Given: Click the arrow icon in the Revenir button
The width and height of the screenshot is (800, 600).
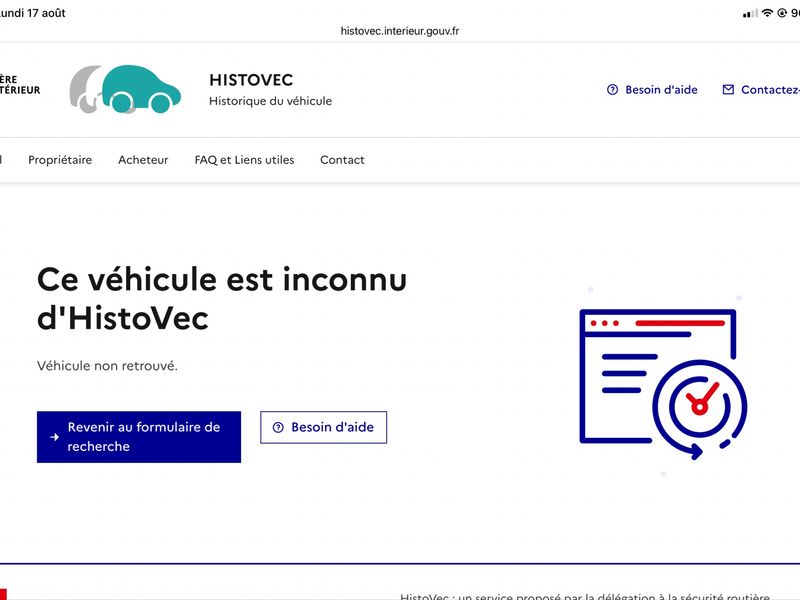Looking at the screenshot, I should pyautogui.click(x=55, y=437).
